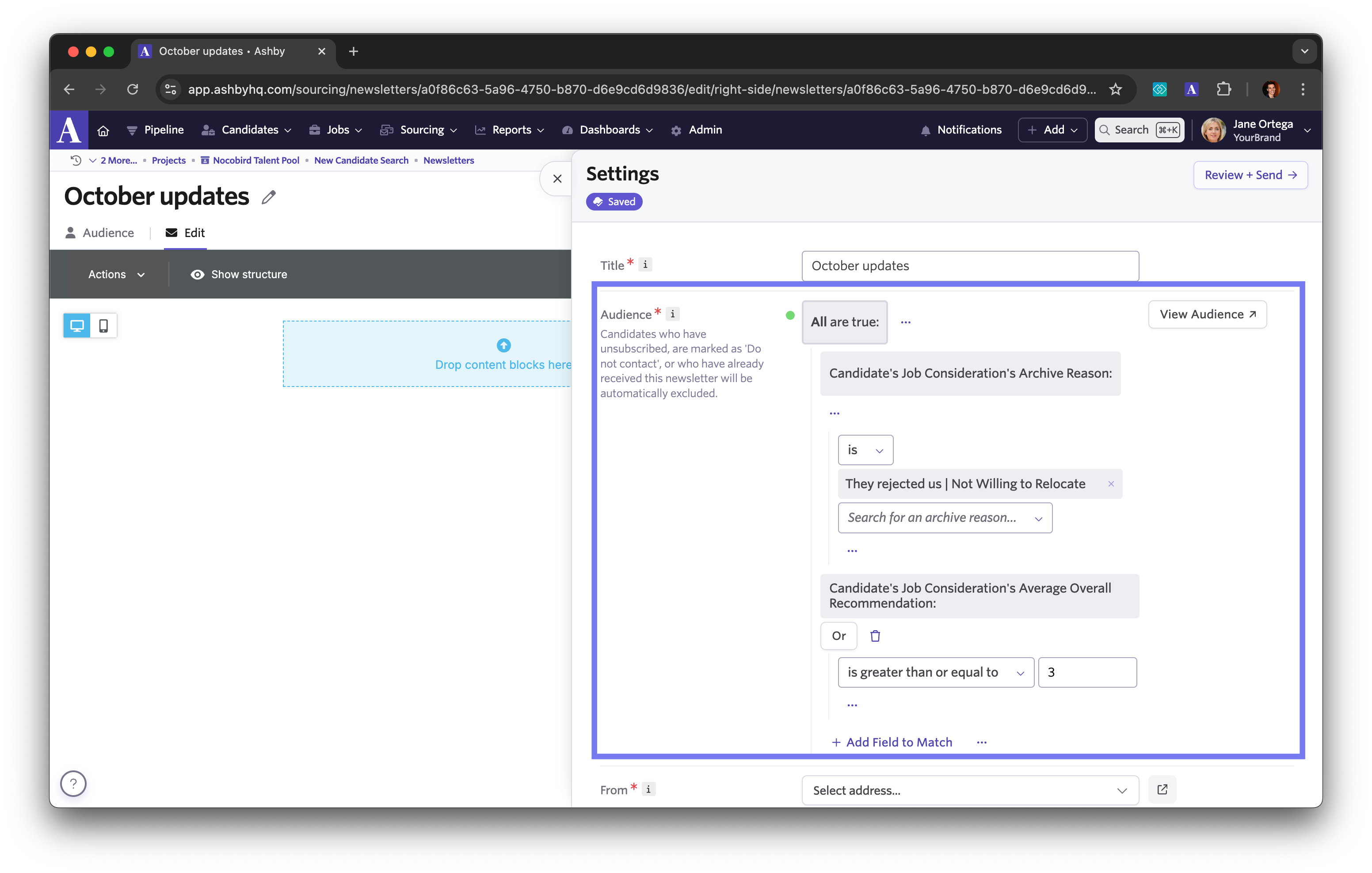Toggle the 'Or' operator button
The image size is (1372, 873).
pos(838,636)
